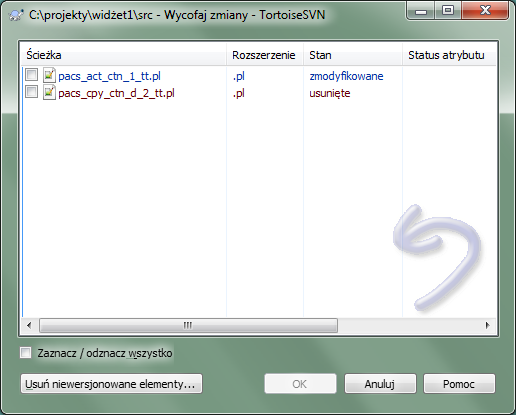Viewport: 516px width, 415px height.
Task: Click the file icon of pacs_act_ctn_1_tt.pl
Action: coord(49,75)
